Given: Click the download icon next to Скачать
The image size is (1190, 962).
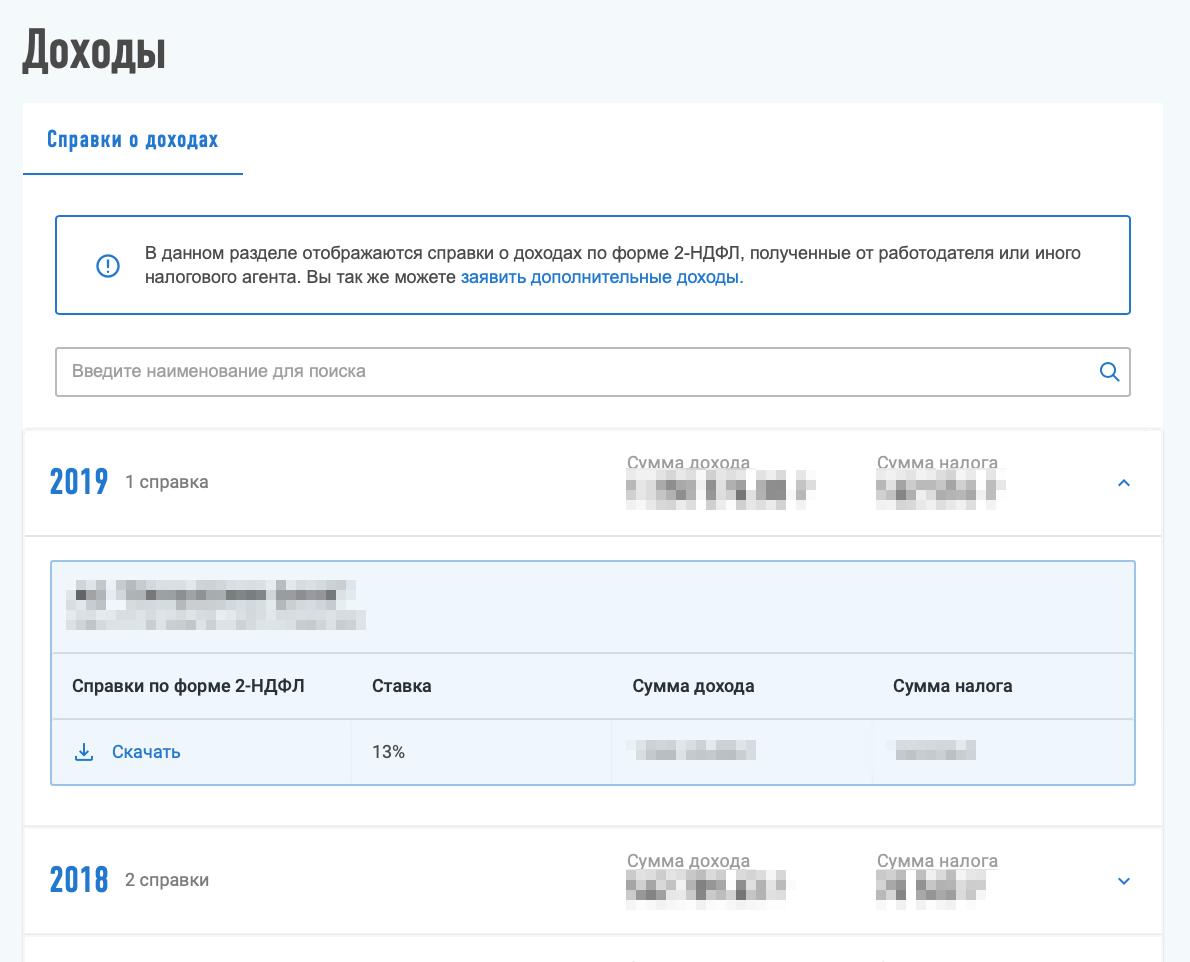Looking at the screenshot, I should [84, 752].
